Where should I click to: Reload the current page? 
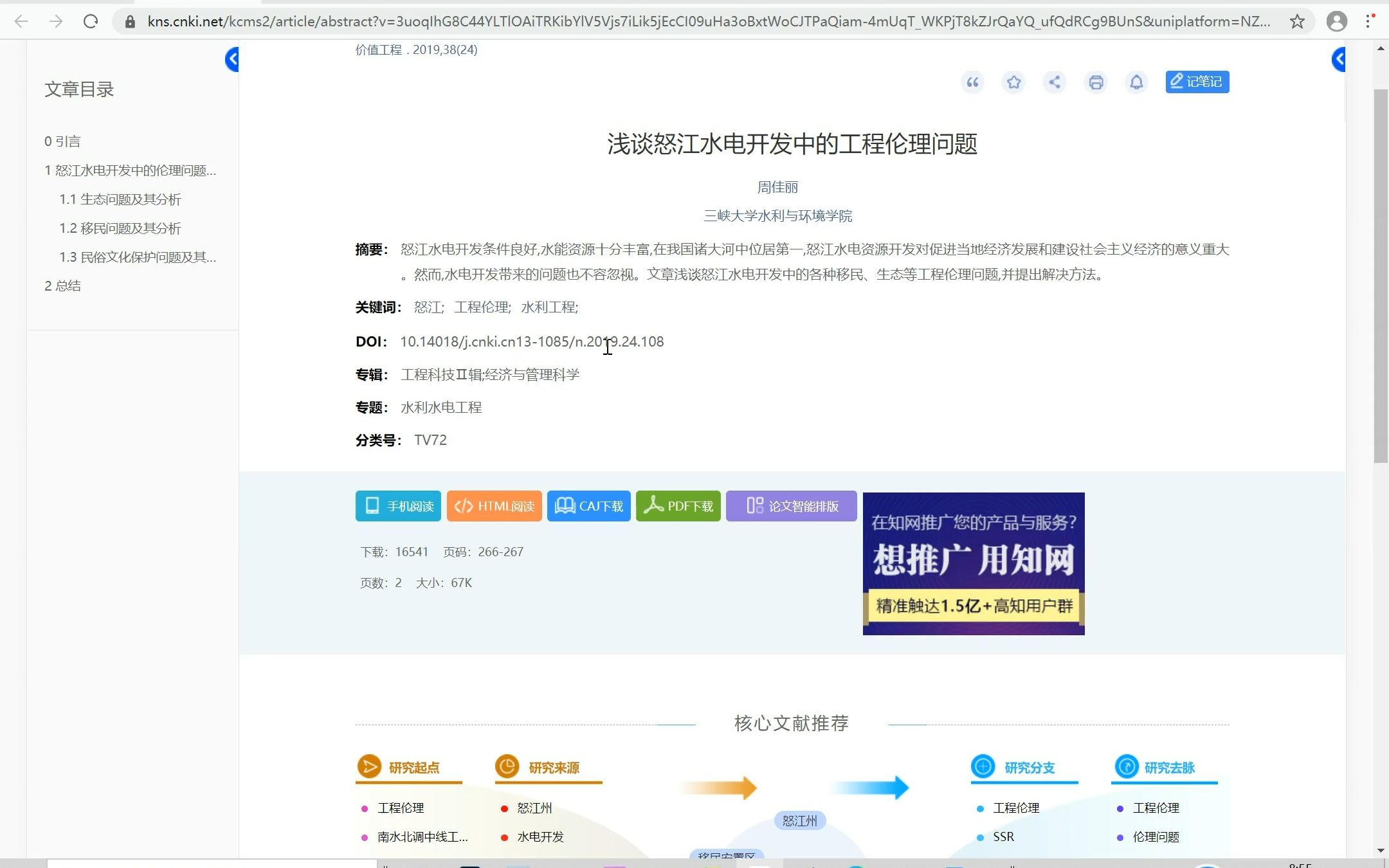coord(91,21)
